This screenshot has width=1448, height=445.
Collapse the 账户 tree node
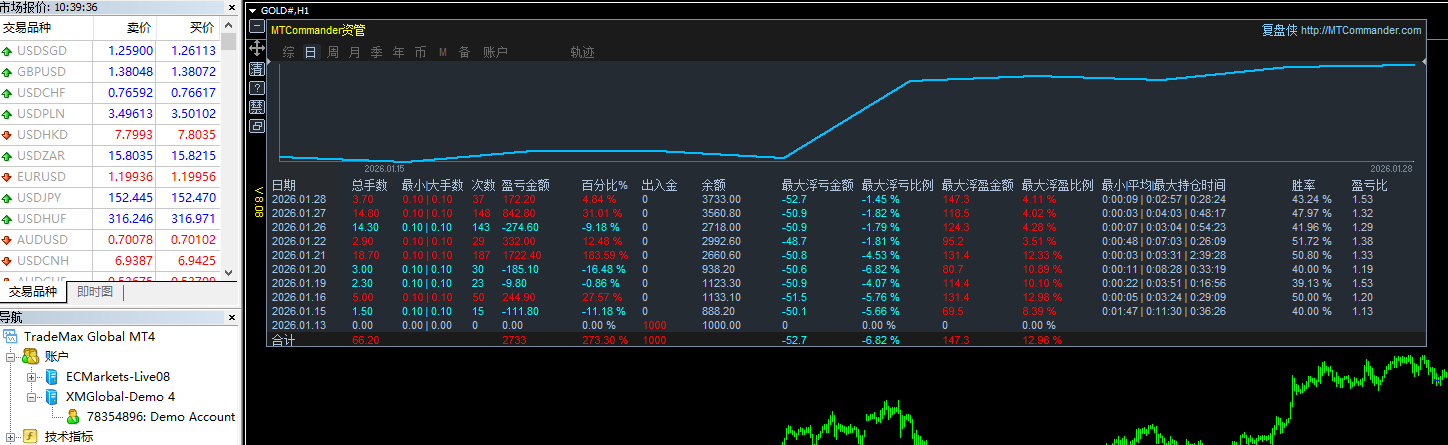point(11,357)
